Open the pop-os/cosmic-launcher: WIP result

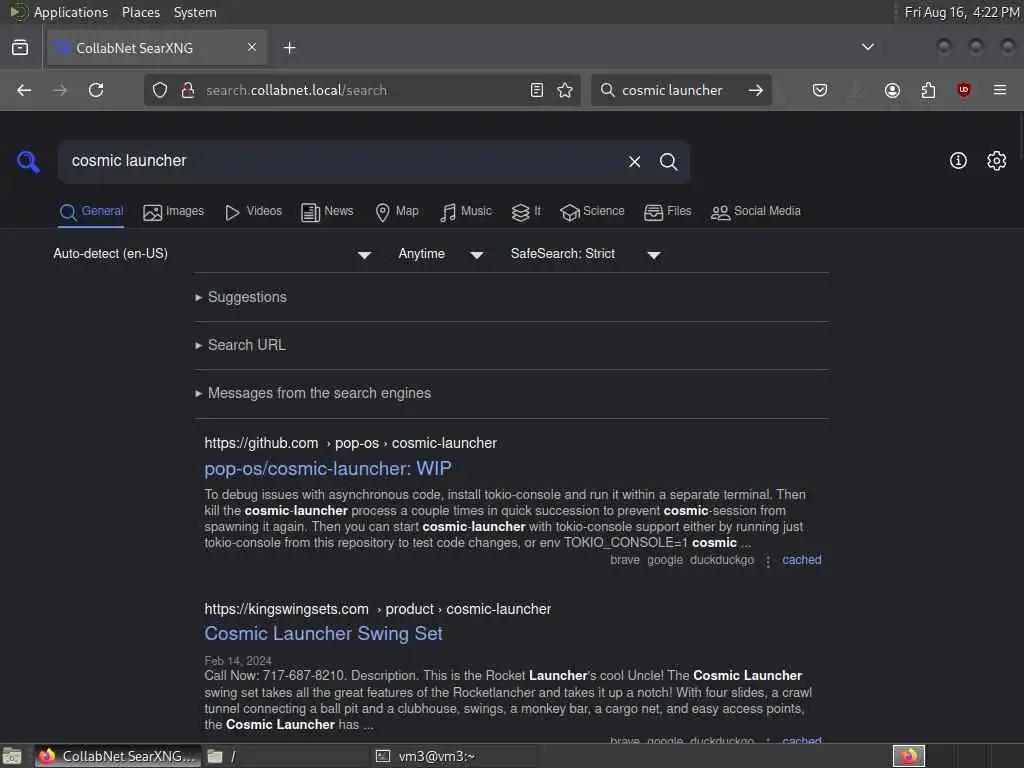pos(328,468)
